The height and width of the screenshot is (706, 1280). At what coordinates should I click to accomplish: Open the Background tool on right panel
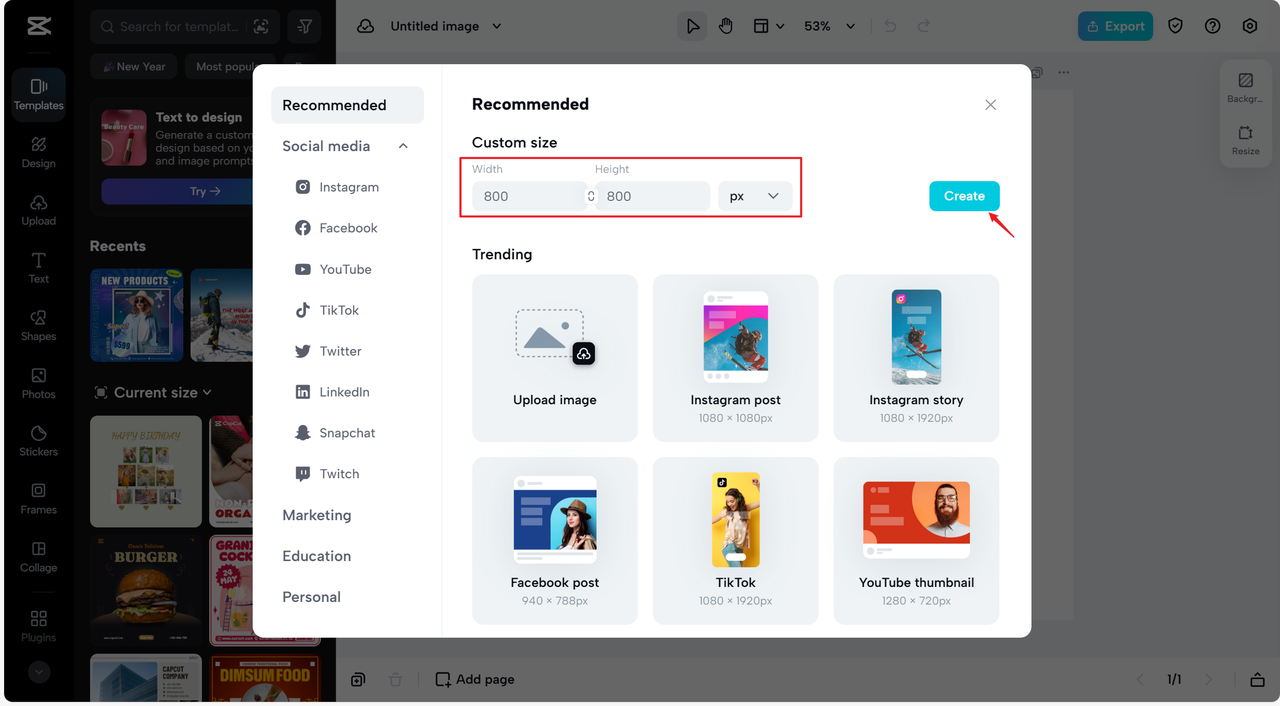pos(1245,87)
